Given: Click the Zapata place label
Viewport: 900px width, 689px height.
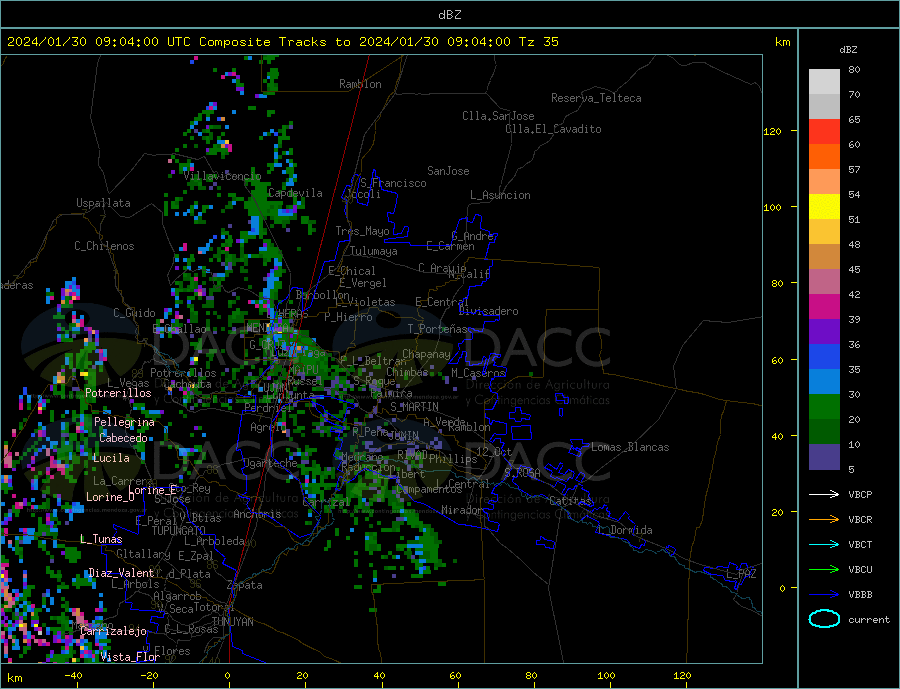Looking at the screenshot, I should click(245, 586).
